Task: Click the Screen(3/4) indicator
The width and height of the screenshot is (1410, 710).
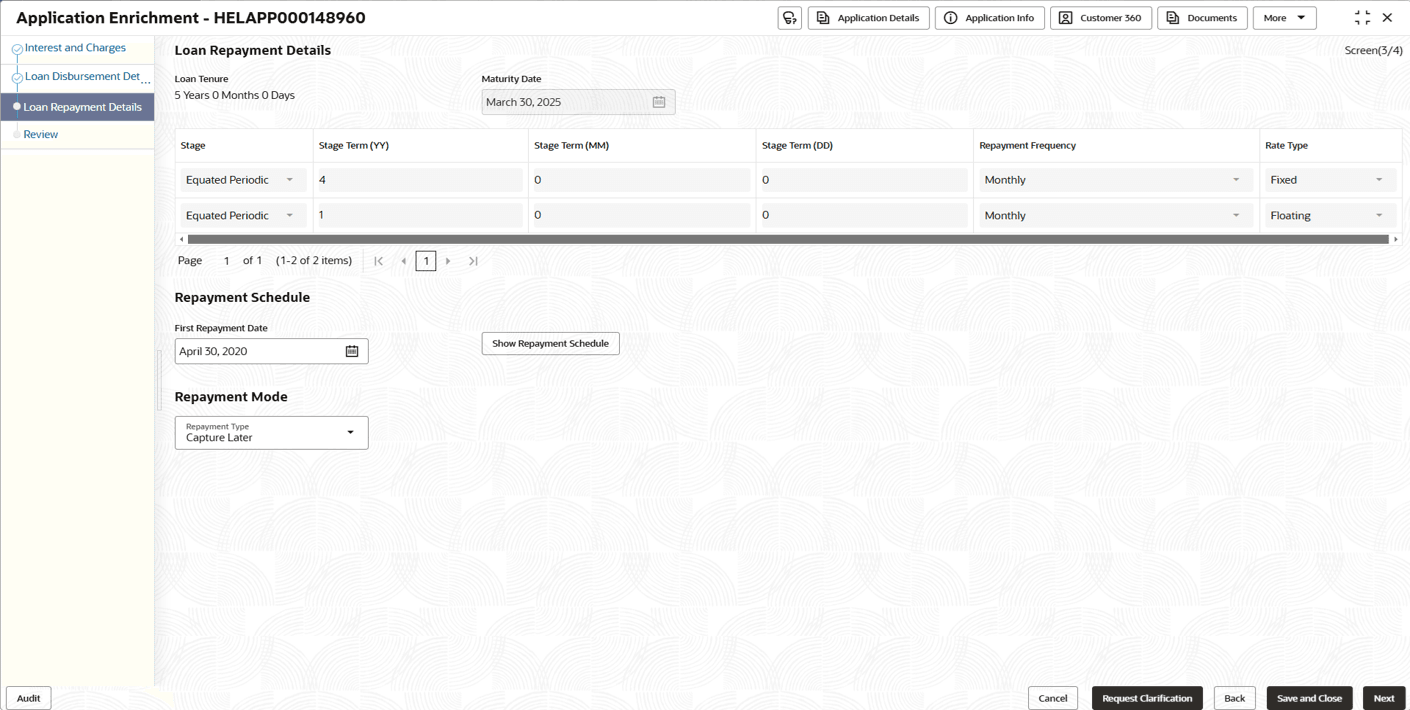Action: (x=1373, y=50)
